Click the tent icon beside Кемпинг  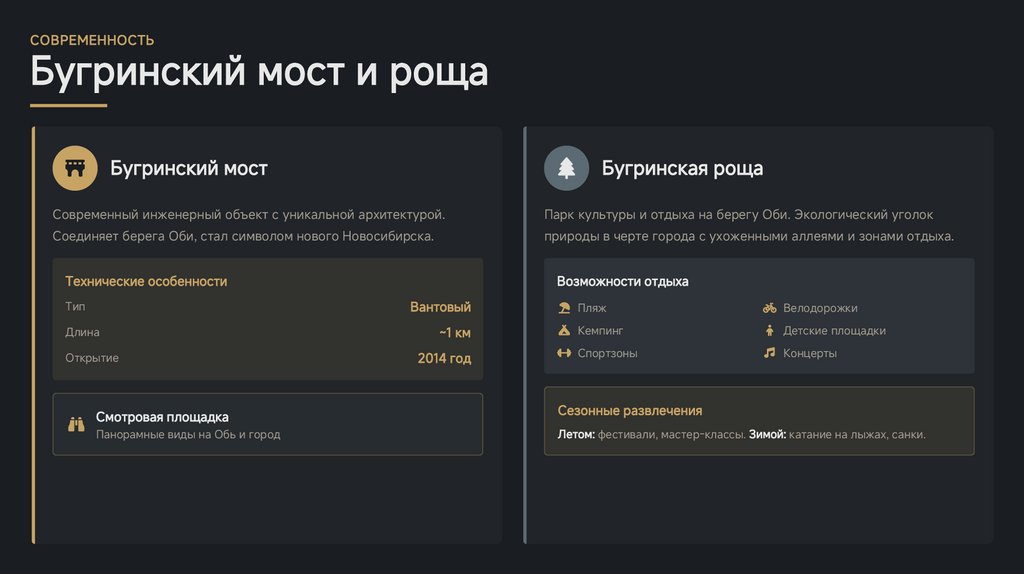[x=564, y=330]
